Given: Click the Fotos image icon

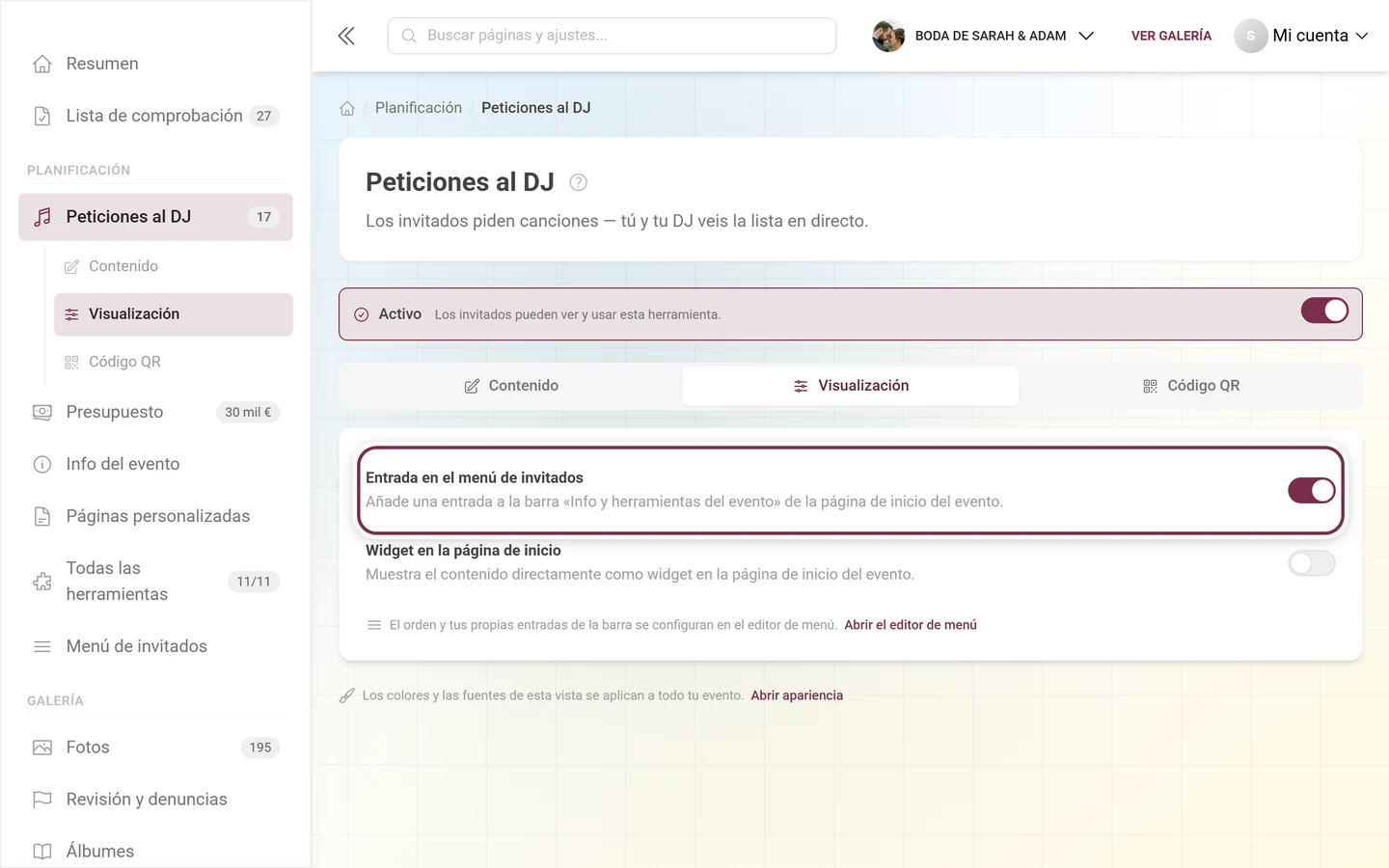Looking at the screenshot, I should 42,747.
